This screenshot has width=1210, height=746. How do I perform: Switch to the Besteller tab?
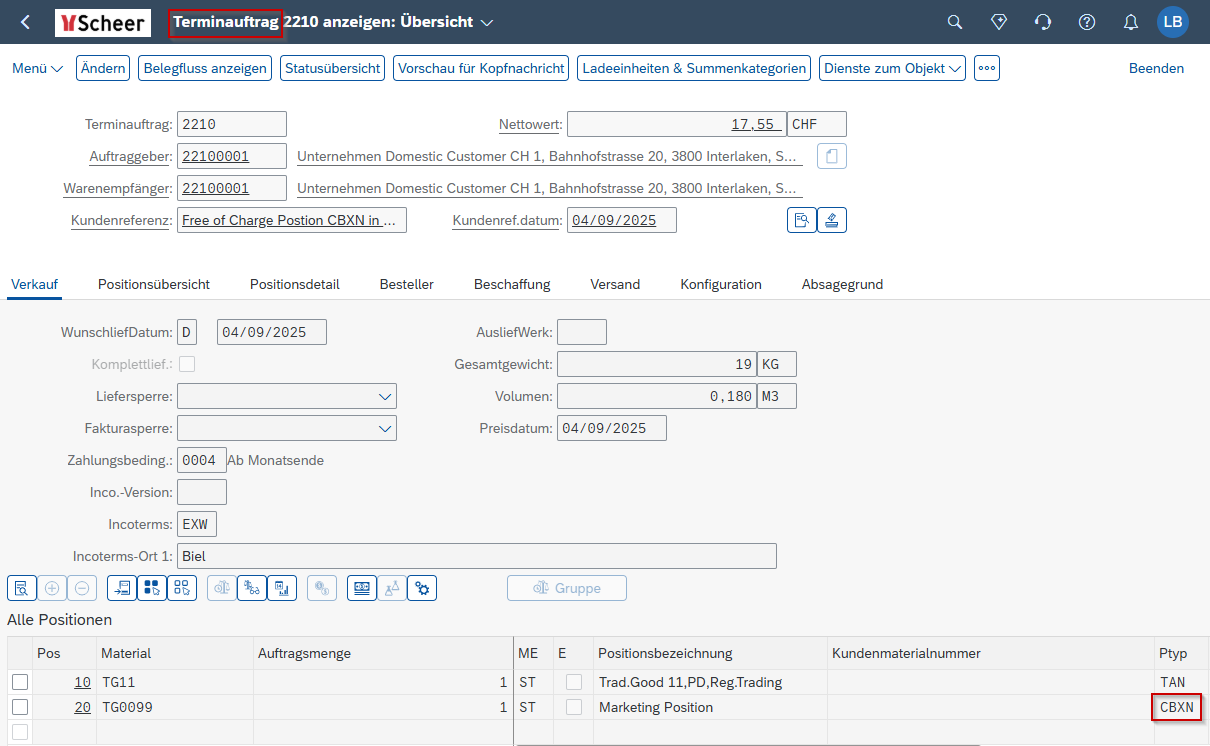click(407, 284)
